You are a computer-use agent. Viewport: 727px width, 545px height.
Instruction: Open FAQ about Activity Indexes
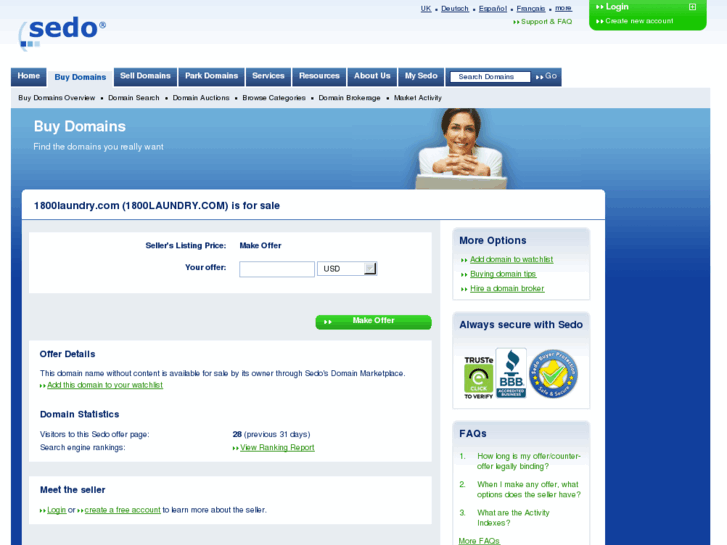(513, 518)
